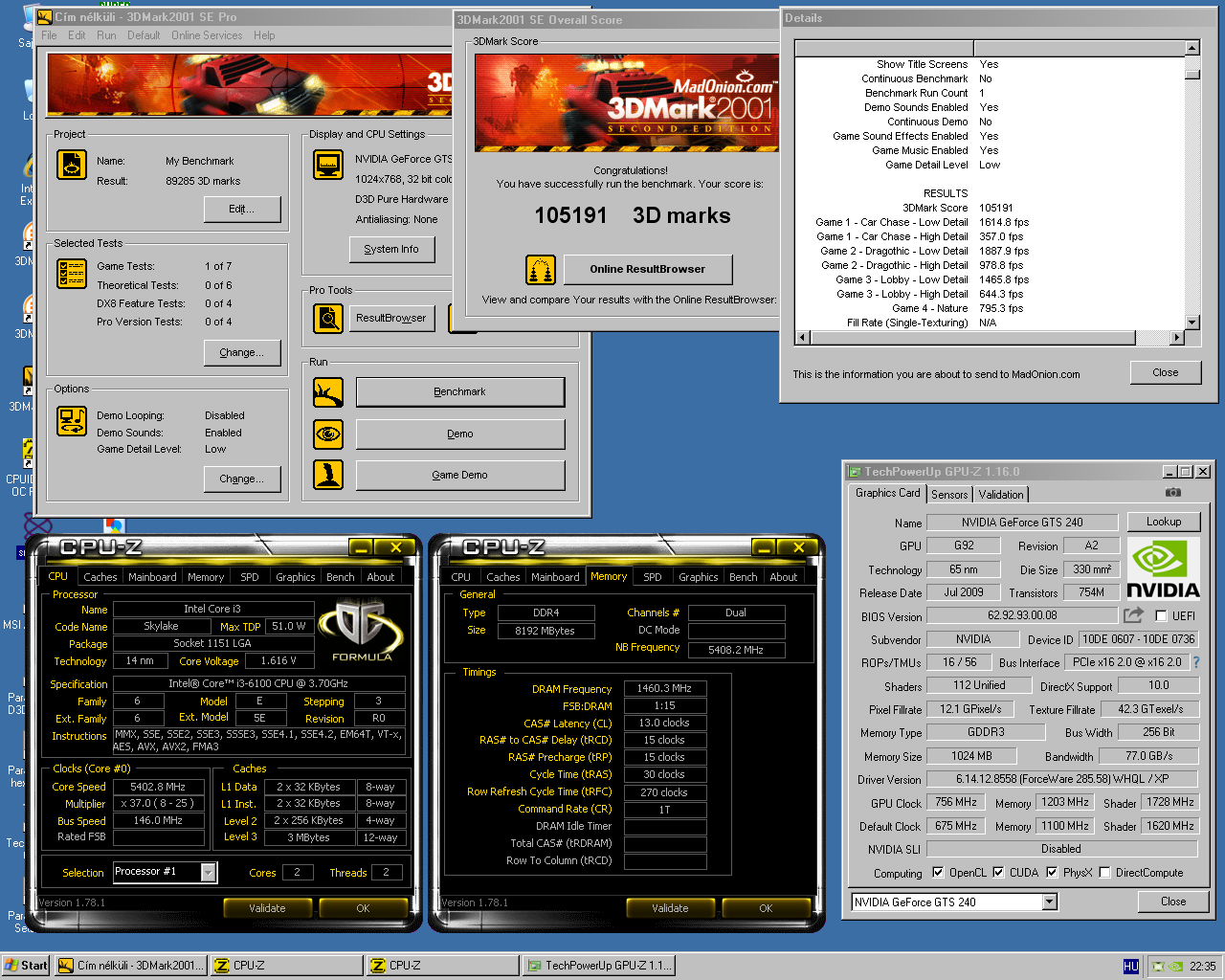Start the Benchmark run button
The width and height of the screenshot is (1225, 980).
coord(460,391)
